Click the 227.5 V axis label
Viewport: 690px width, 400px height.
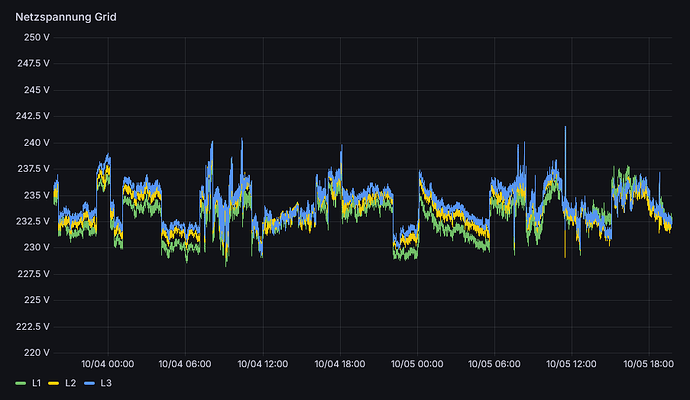tap(33, 274)
